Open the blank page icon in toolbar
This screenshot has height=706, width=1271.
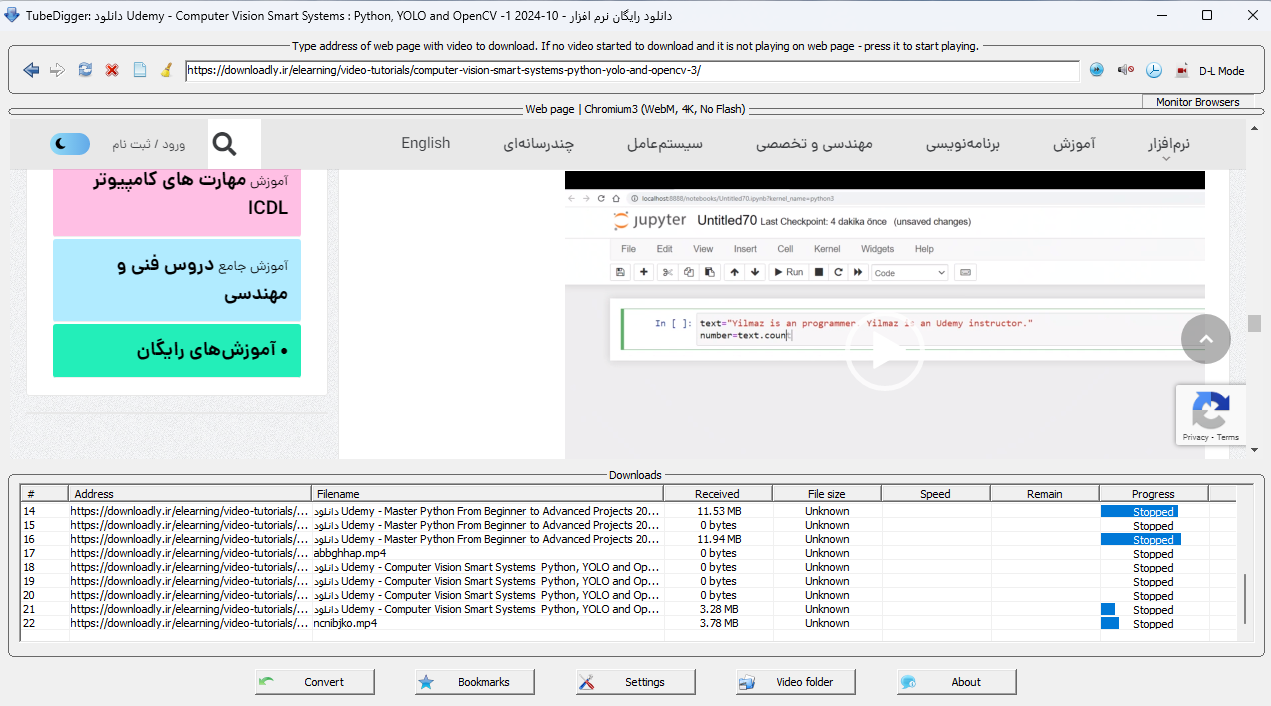pos(139,70)
